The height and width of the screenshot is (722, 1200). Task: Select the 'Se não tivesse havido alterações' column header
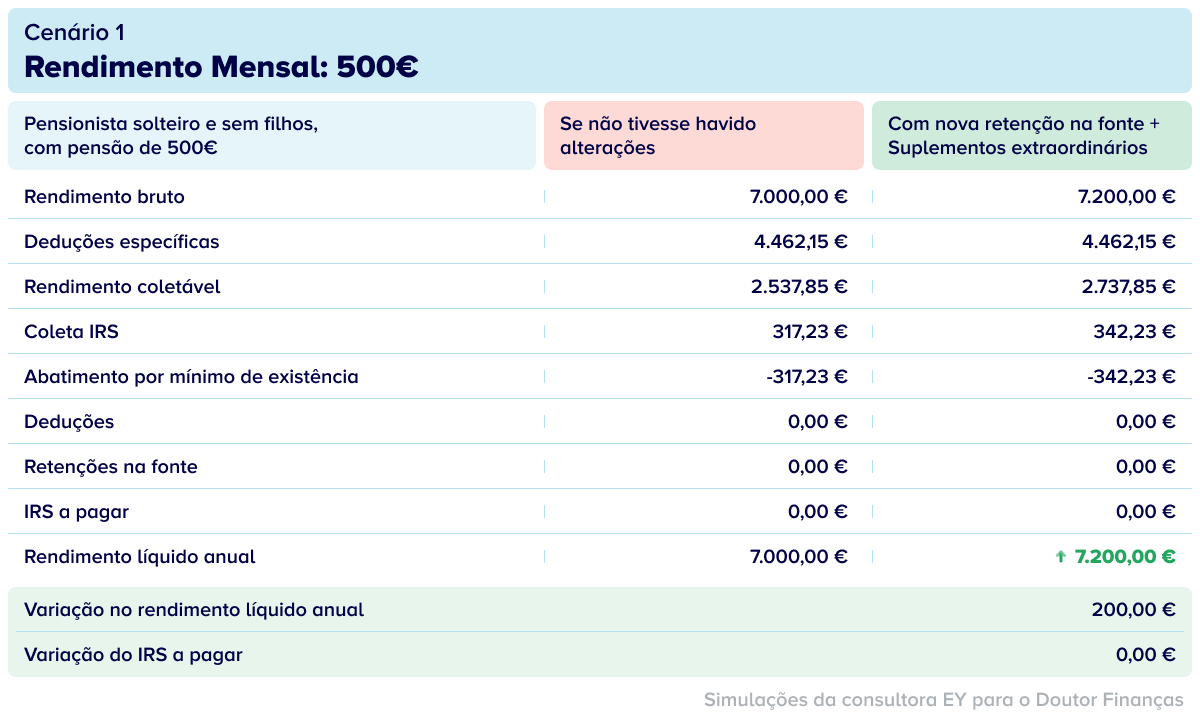click(x=703, y=136)
